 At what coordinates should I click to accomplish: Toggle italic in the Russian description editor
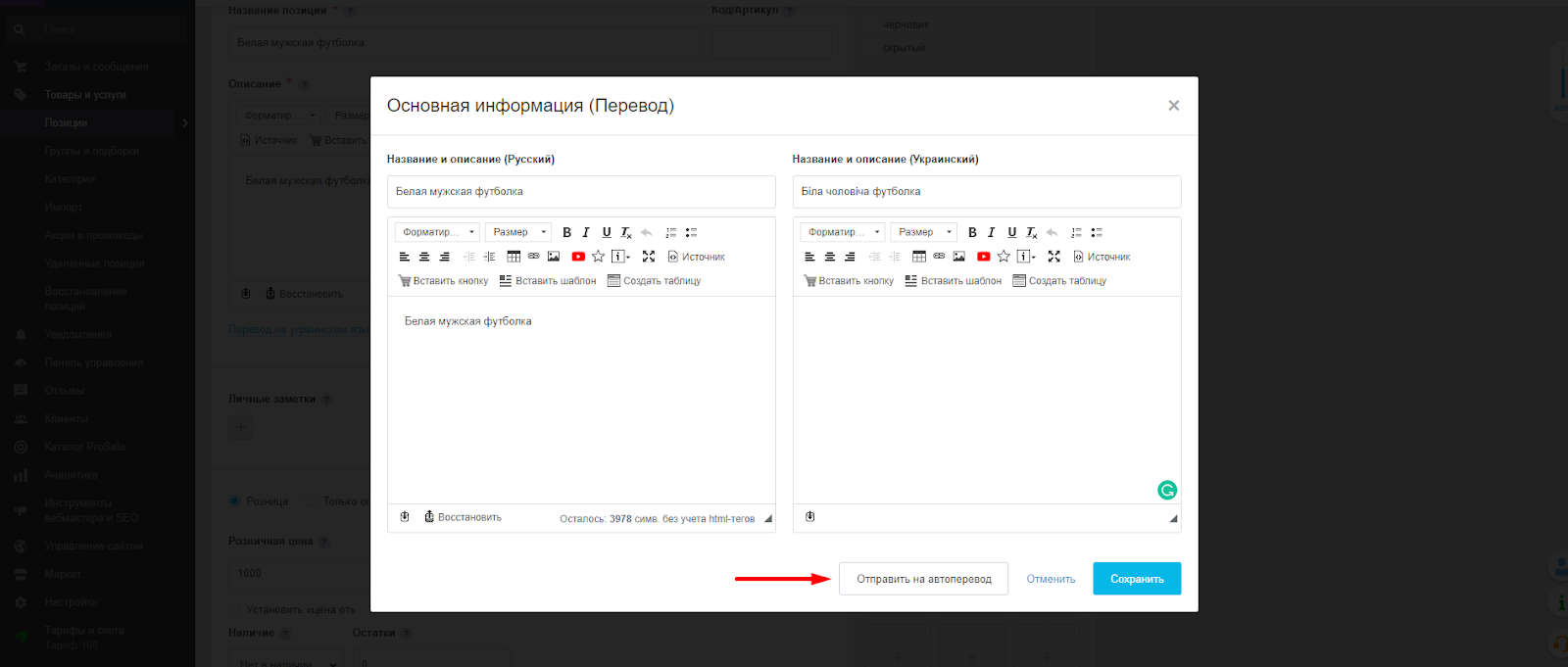tap(586, 232)
